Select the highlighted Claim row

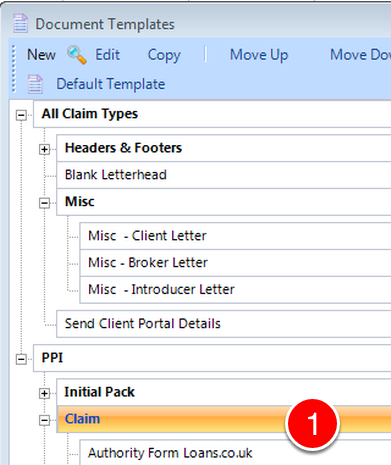224,419
